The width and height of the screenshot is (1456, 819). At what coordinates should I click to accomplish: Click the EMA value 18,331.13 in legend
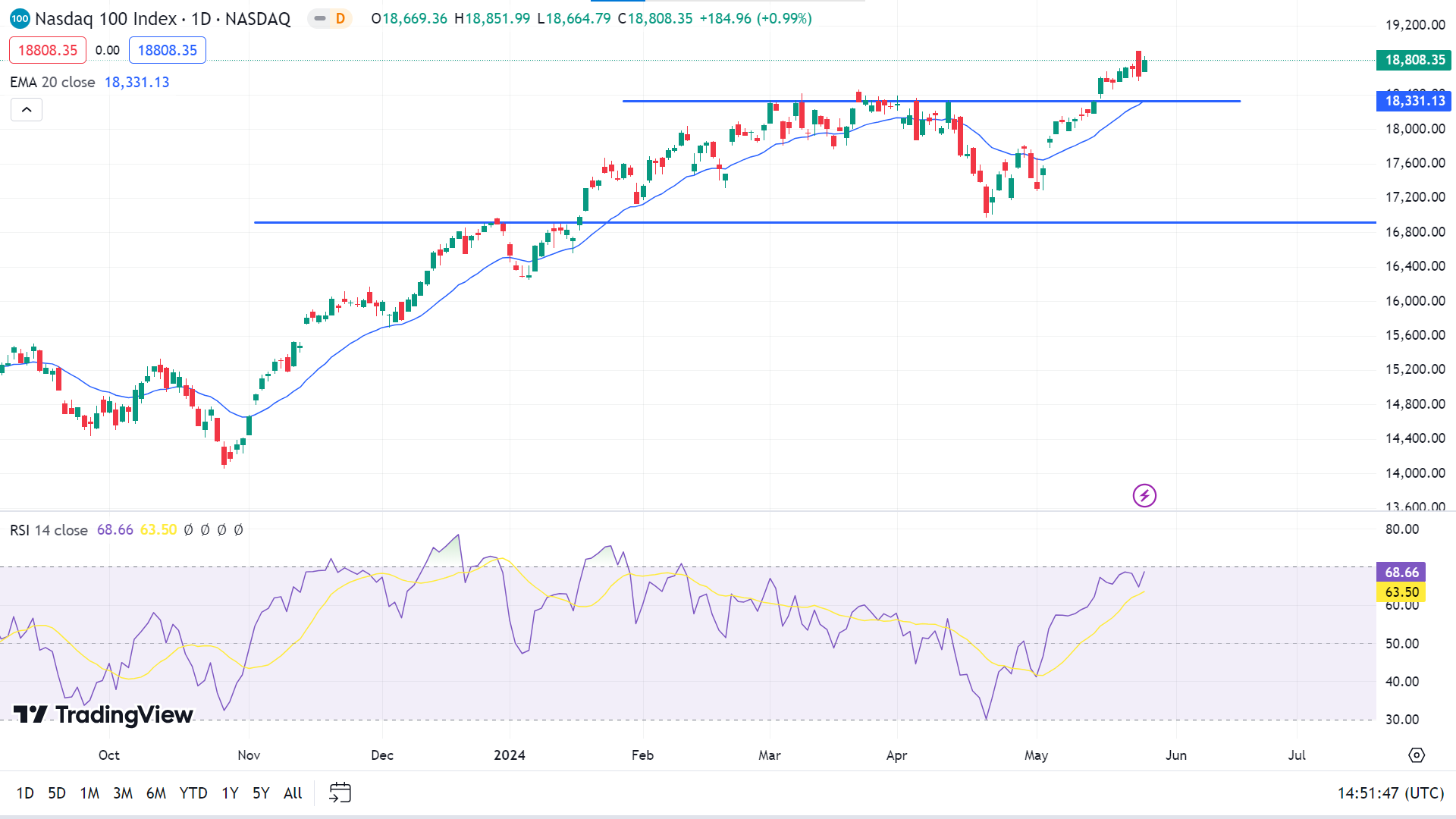click(x=137, y=82)
